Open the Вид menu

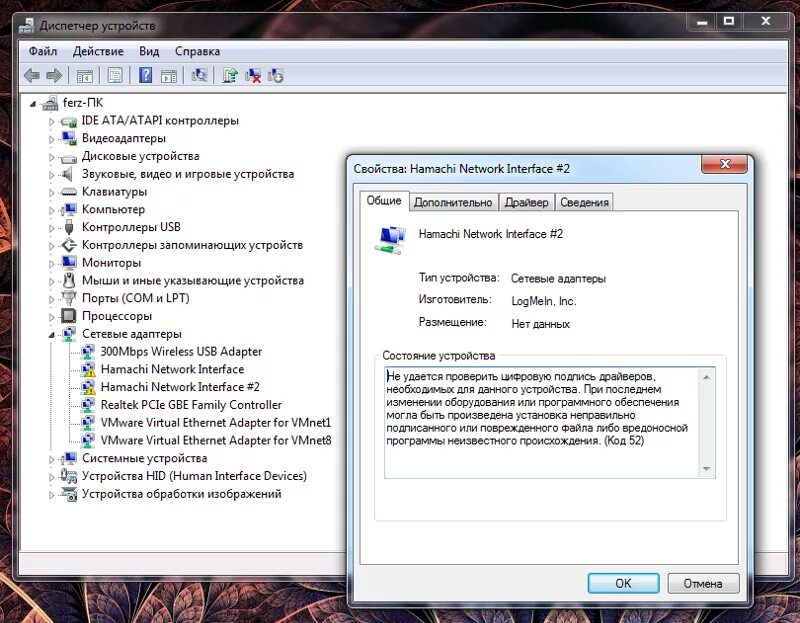click(x=149, y=51)
